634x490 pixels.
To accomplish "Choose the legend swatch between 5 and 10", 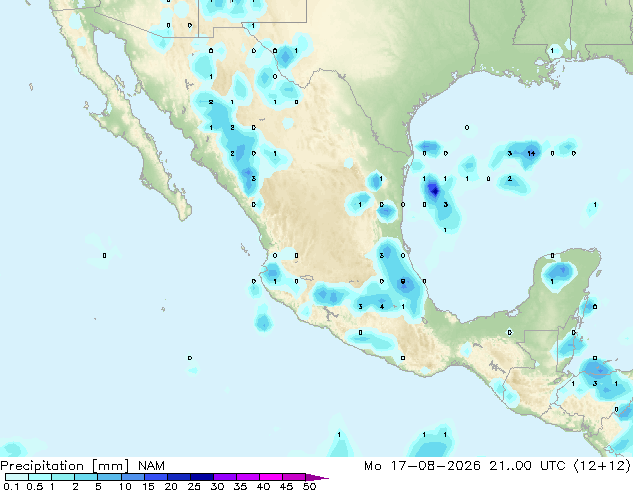I will [x=110, y=477].
